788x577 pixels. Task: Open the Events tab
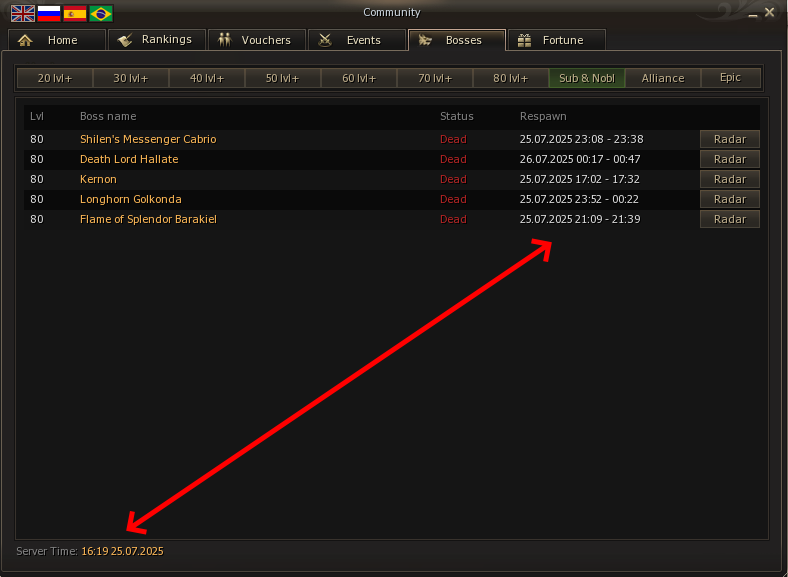[x=357, y=40]
